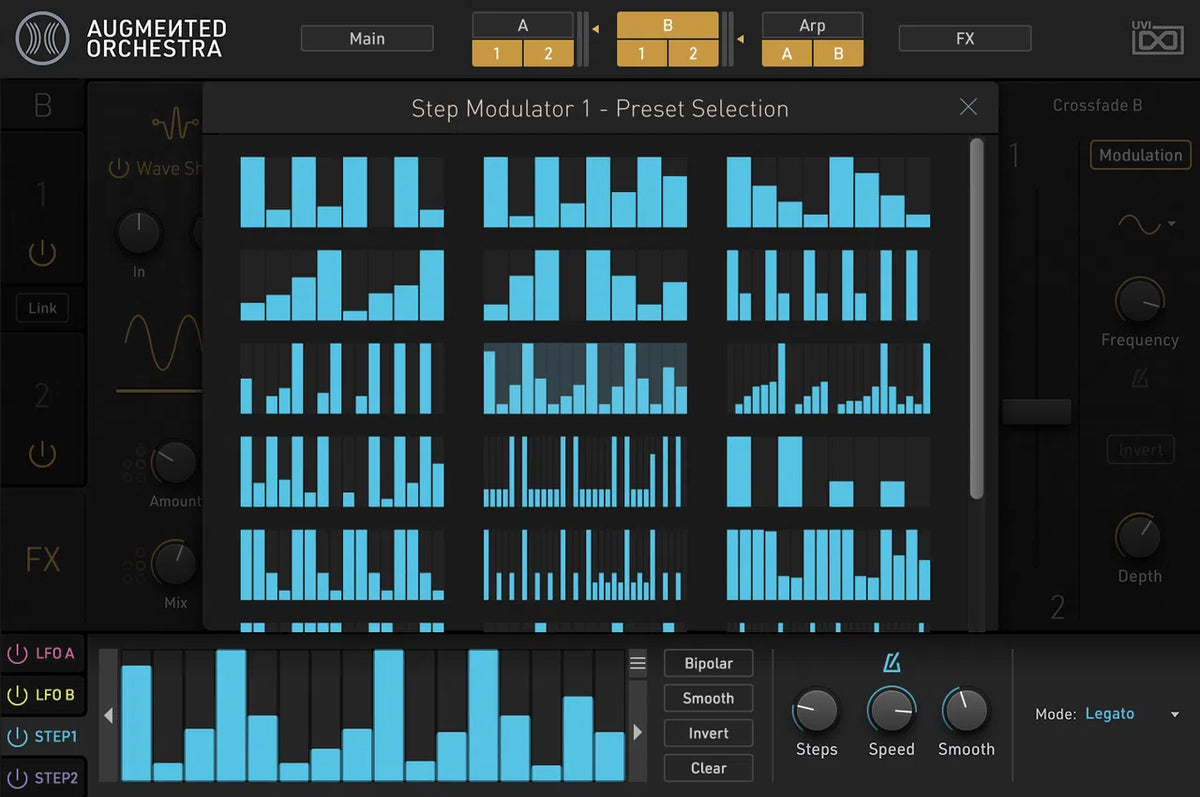This screenshot has width=1200, height=797.
Task: Click the Augmented Orchestra logo emblem
Action: point(43,38)
